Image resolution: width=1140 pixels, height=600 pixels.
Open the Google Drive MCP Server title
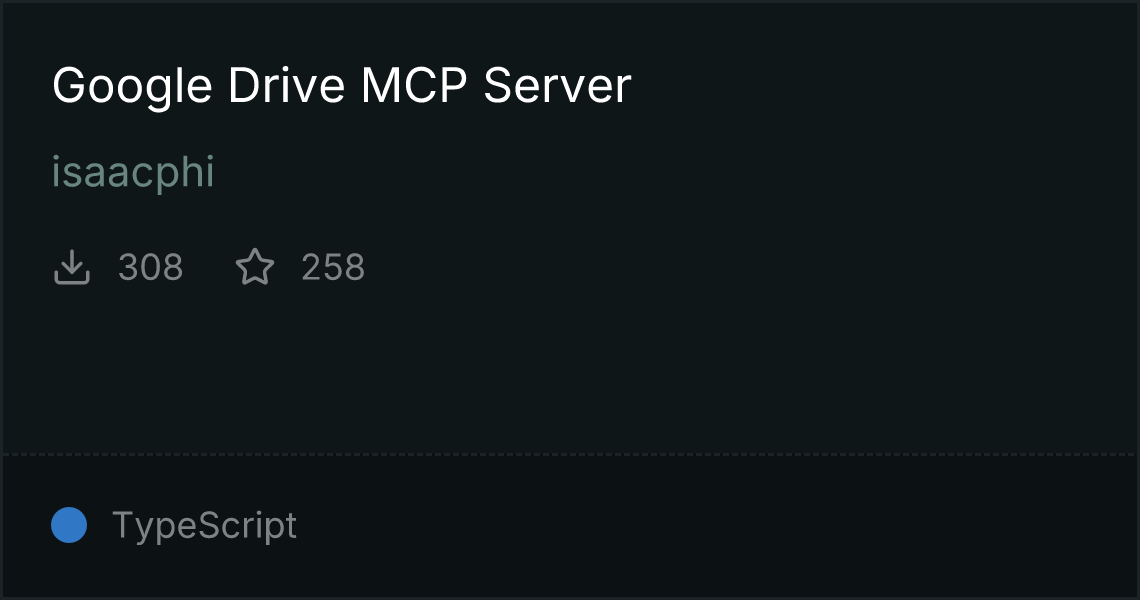click(x=342, y=87)
